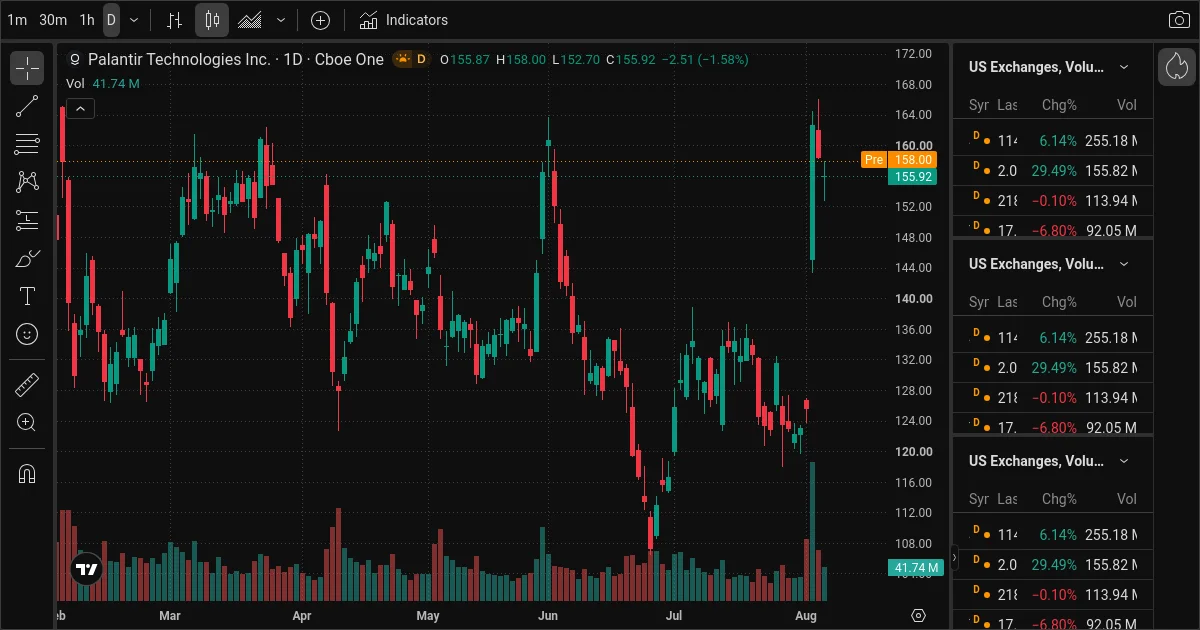Open chart settings gear near time axis

tap(919, 615)
